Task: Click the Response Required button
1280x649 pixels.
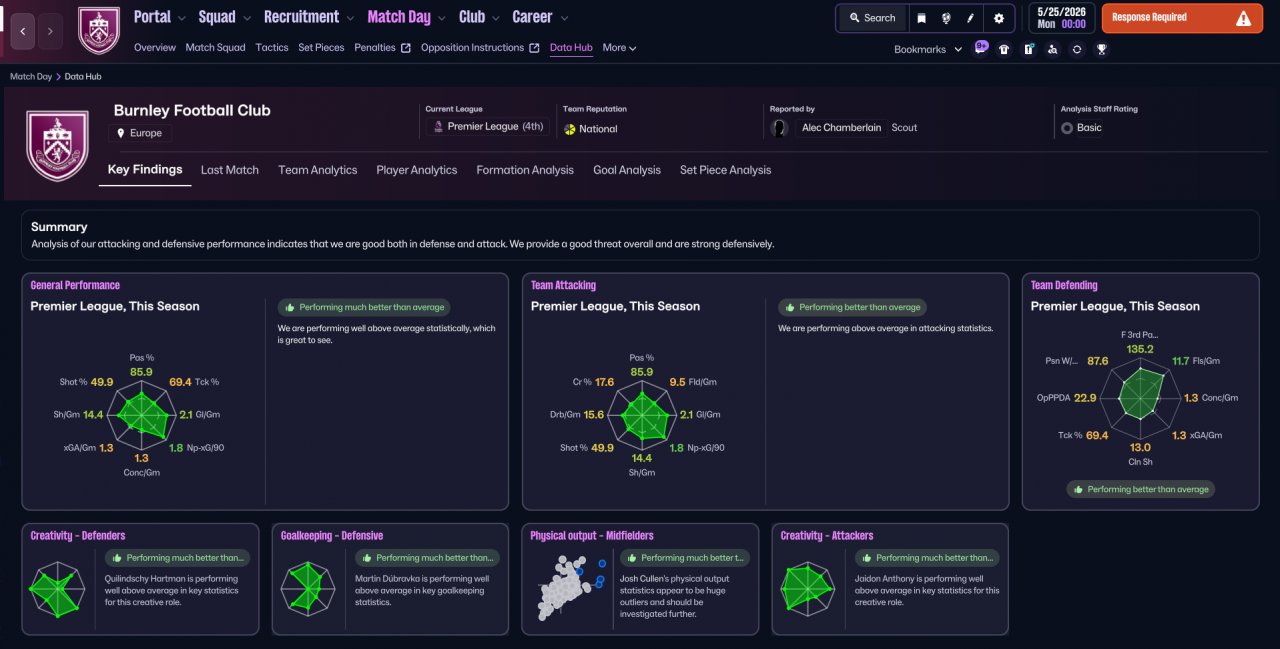Action: 1181,18
